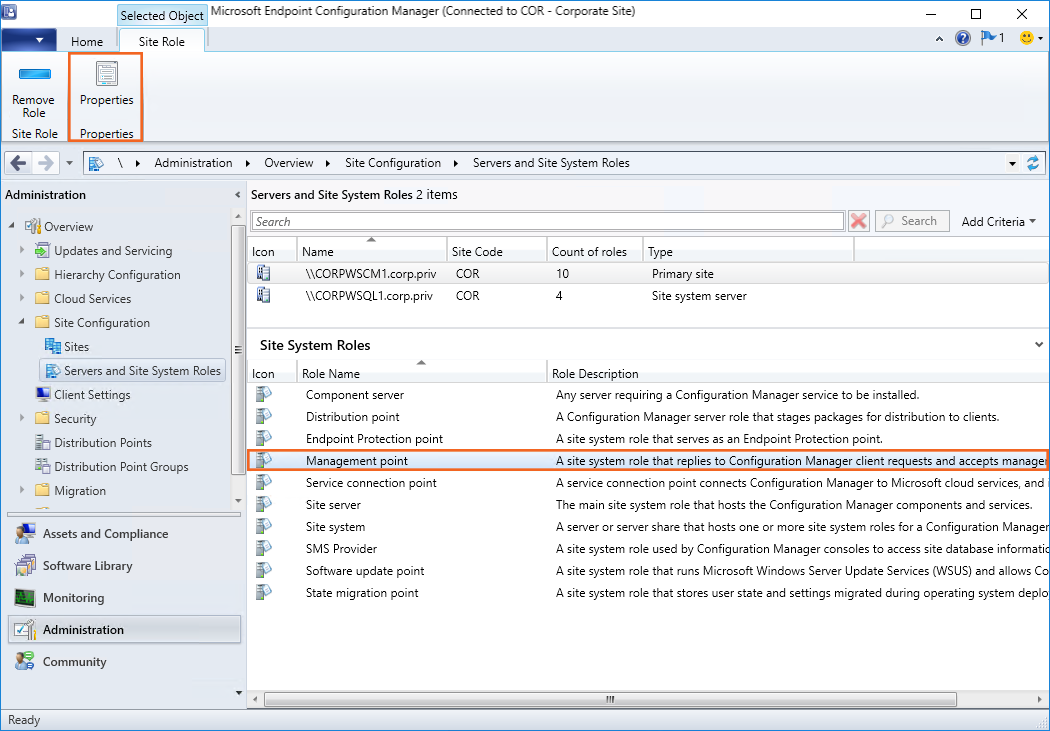Viewport: 1050px width, 731px height.
Task: Click inside the Search text field
Action: tap(547, 221)
